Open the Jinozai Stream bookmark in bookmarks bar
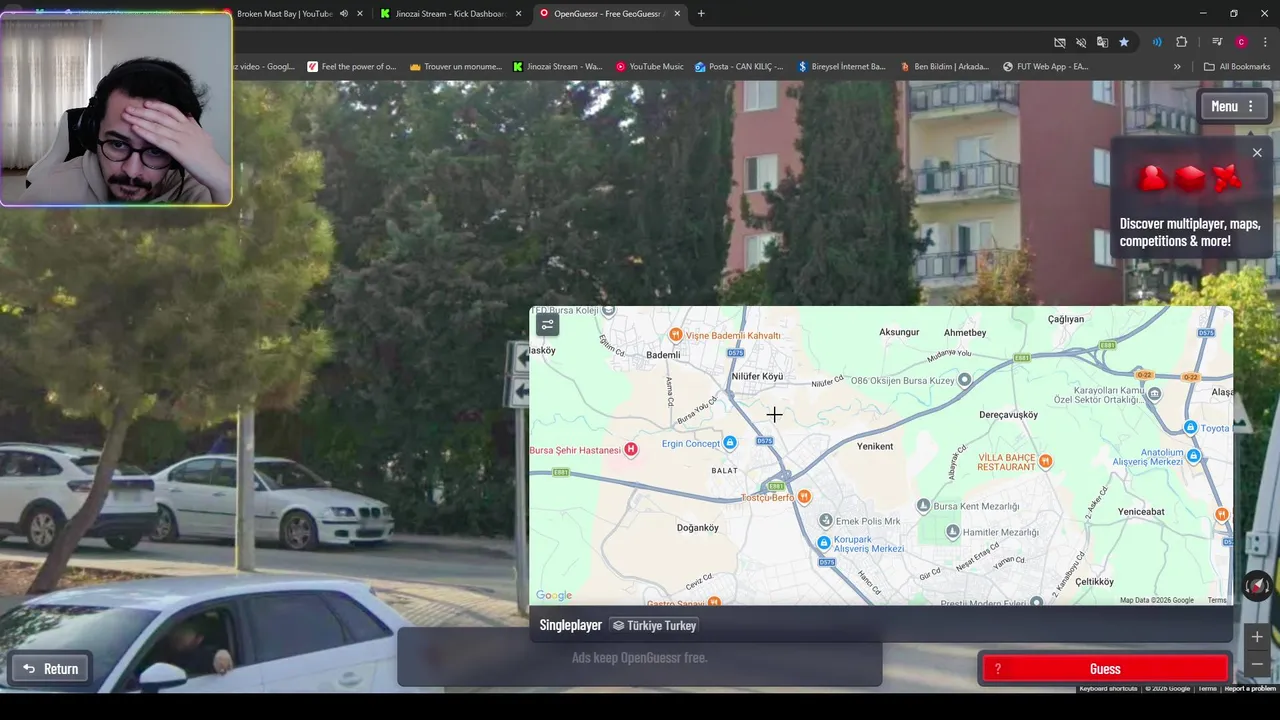 (557, 67)
